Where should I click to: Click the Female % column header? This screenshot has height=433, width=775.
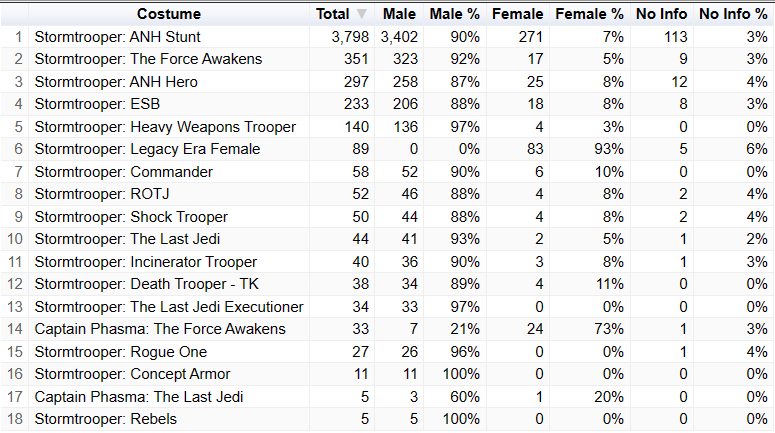click(x=589, y=14)
